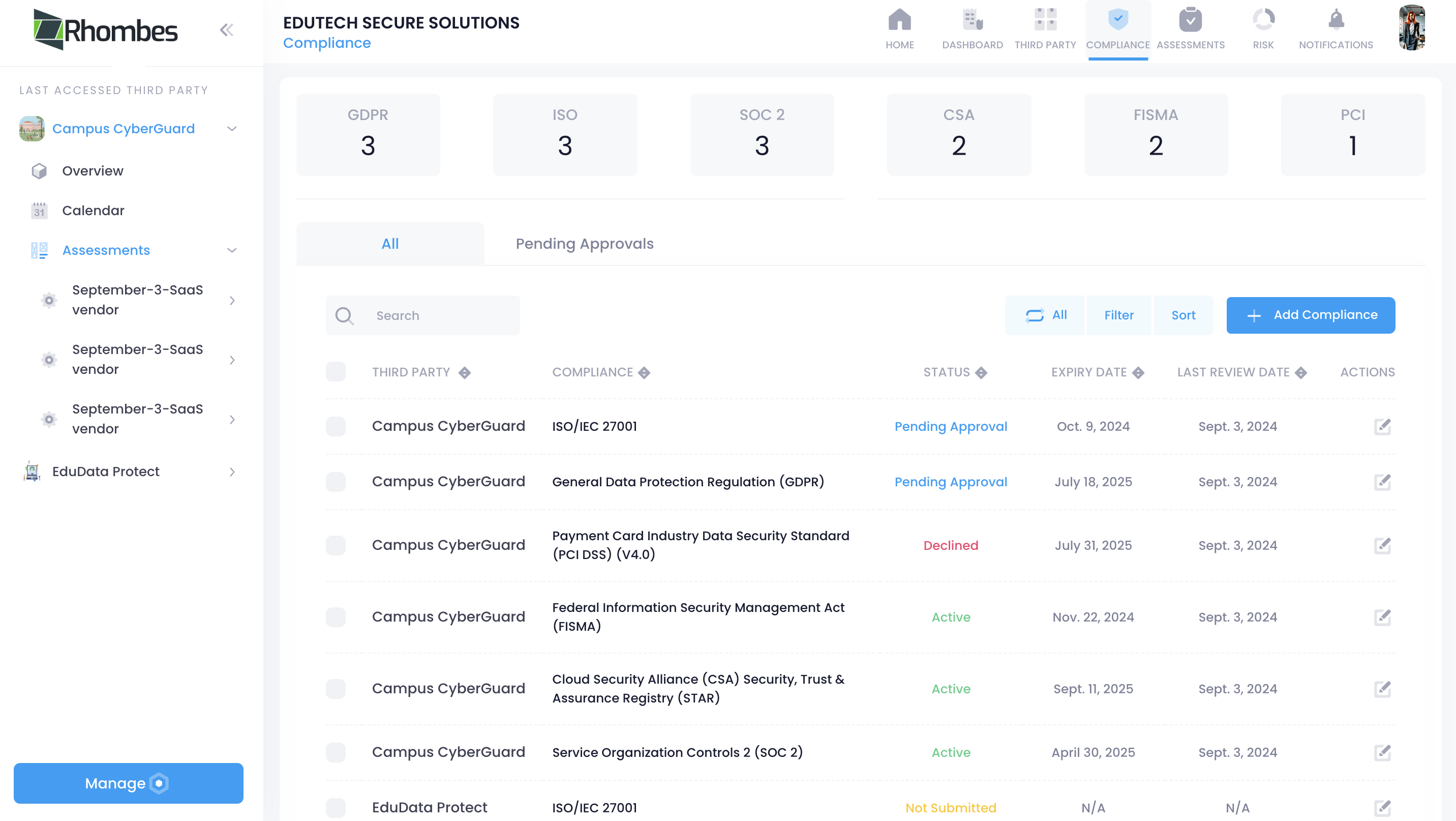1456x821 pixels.
Task: Open user profile avatar
Action: click(x=1411, y=27)
